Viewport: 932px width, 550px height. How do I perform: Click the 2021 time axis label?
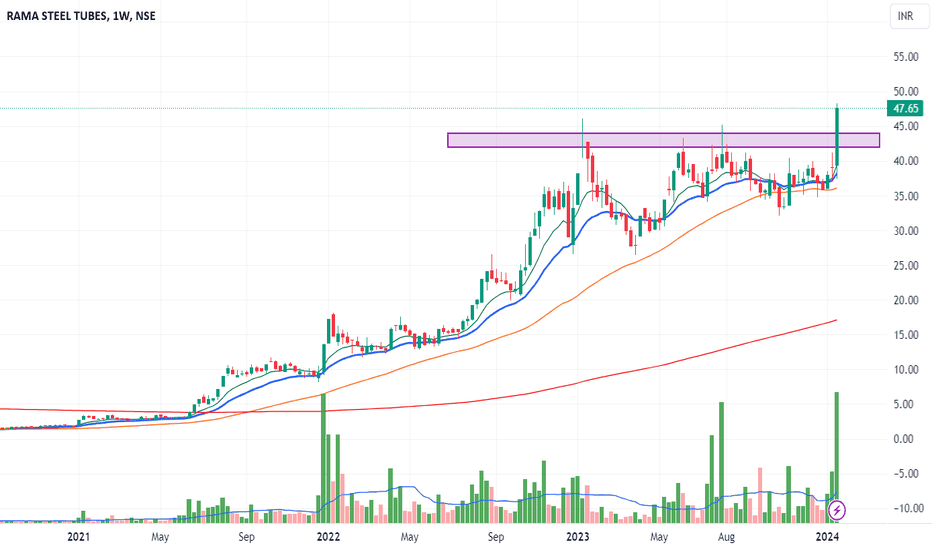[x=78, y=537]
